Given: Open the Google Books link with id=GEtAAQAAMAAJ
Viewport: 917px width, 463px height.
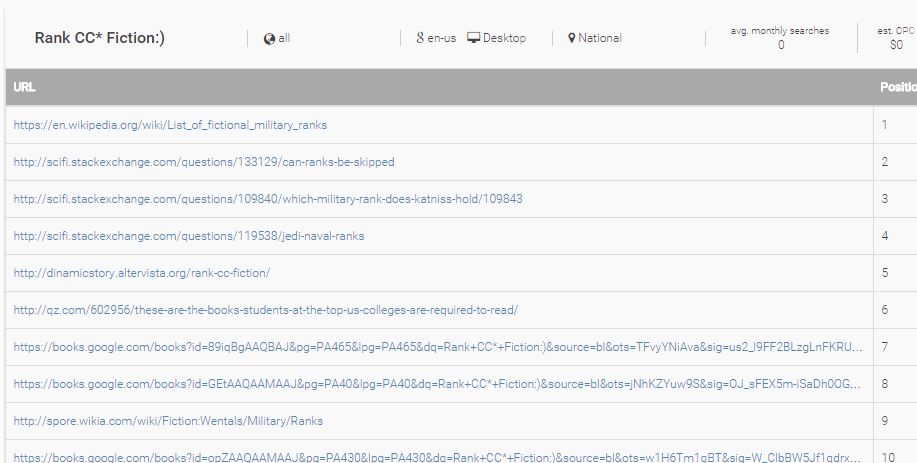Looking at the screenshot, I should [x=437, y=384].
